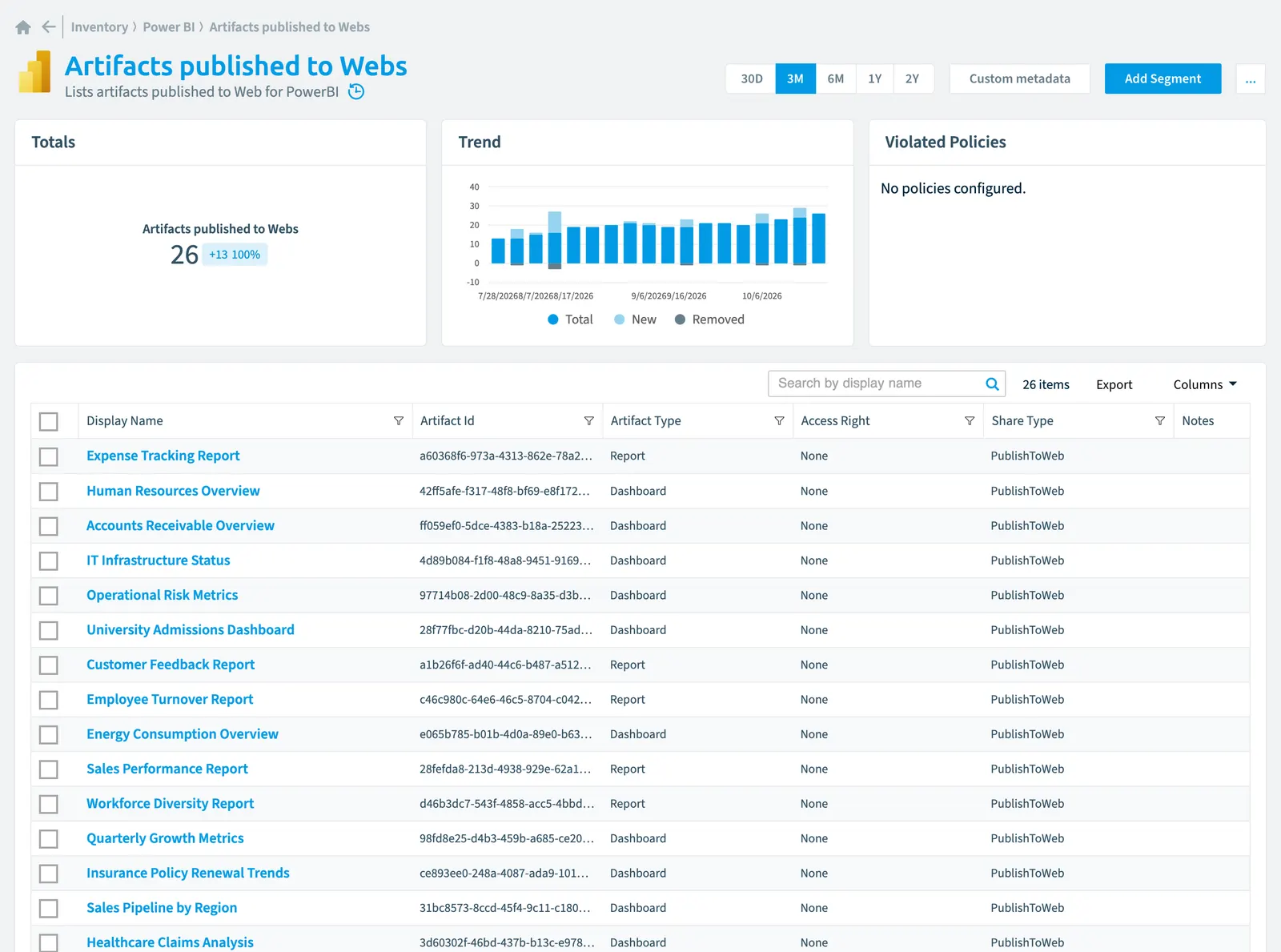Tick the select-all header checkbox
The height and width of the screenshot is (952, 1281).
49,421
